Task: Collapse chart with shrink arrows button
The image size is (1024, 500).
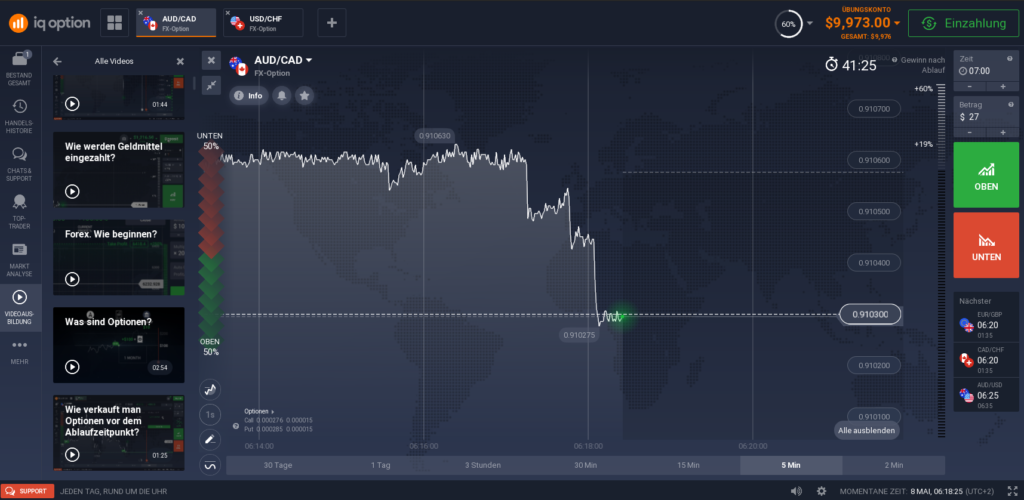Action: pyautogui.click(x=211, y=85)
